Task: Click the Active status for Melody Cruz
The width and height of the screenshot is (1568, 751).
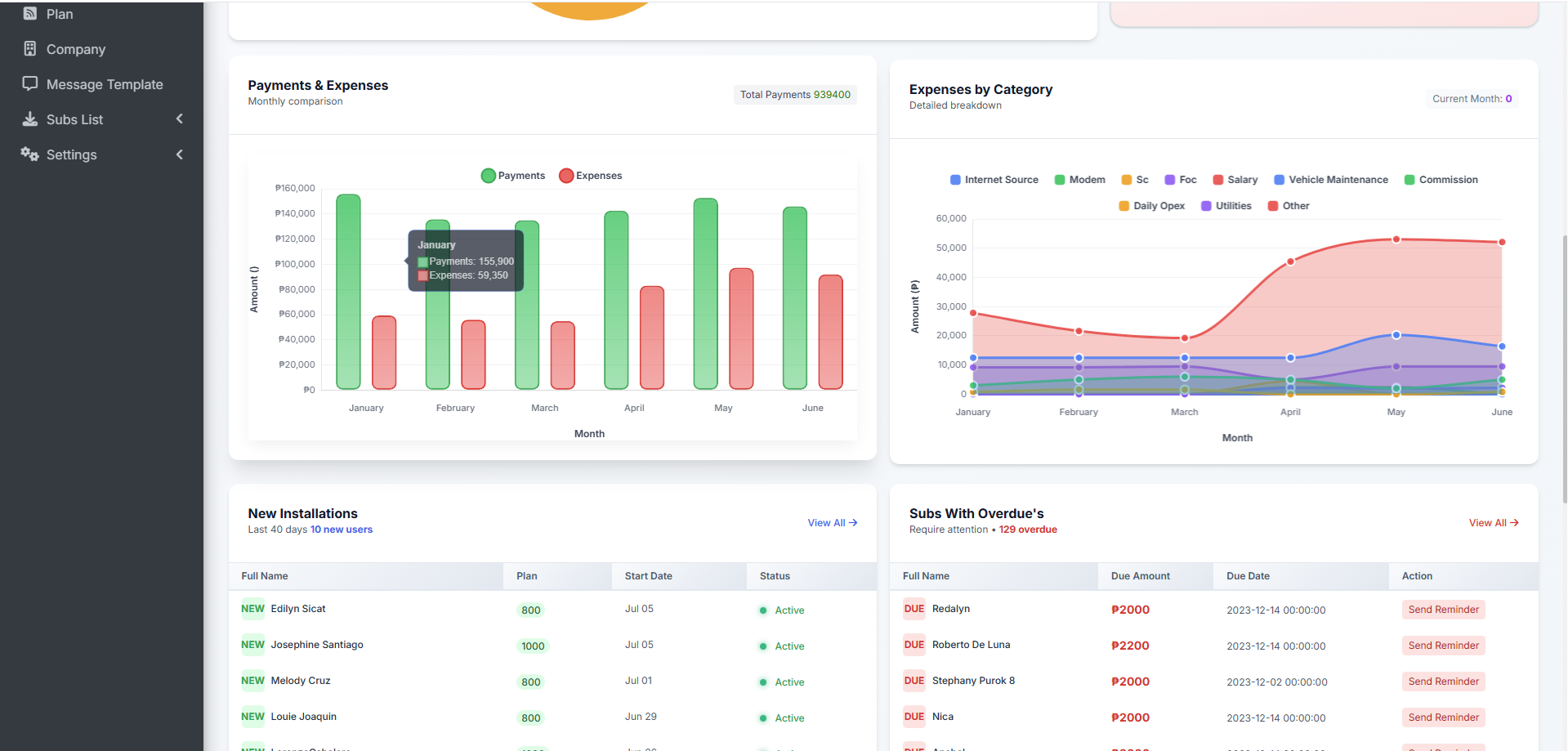Action: pyautogui.click(x=782, y=682)
